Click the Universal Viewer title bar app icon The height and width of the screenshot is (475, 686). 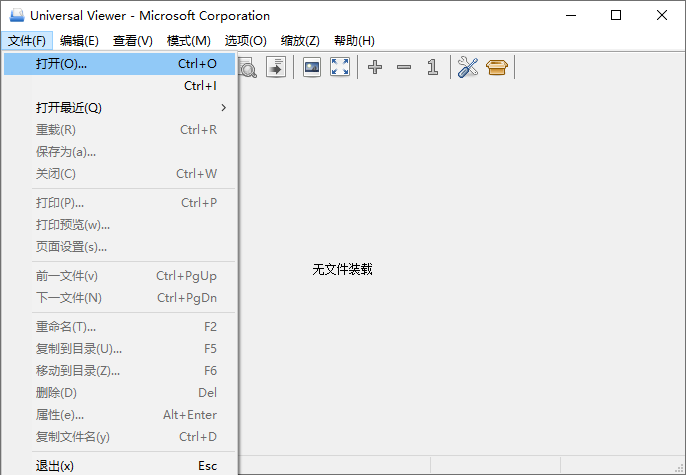tap(17, 15)
